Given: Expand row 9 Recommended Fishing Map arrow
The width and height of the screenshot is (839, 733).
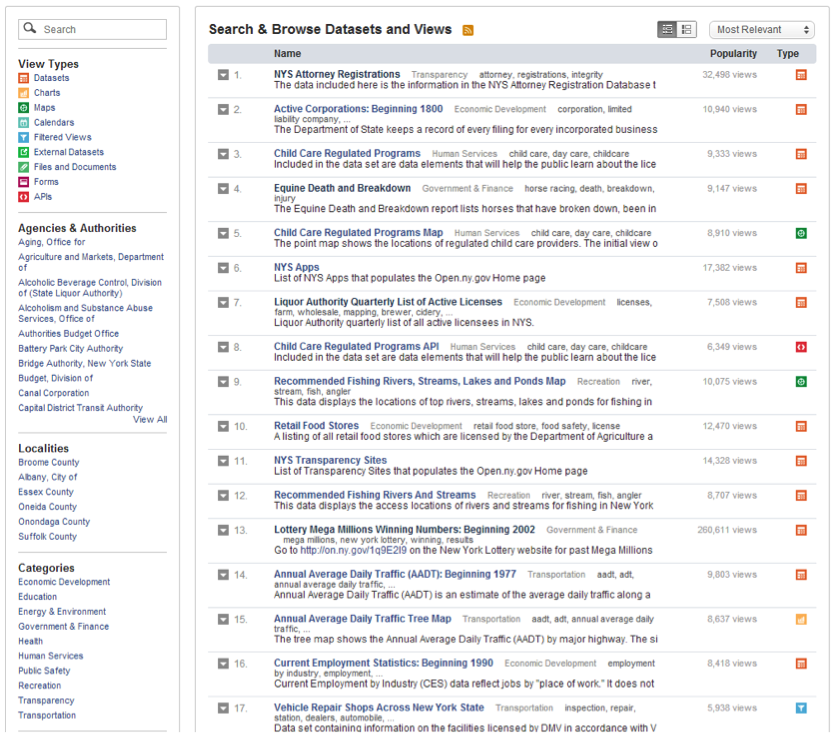Looking at the screenshot, I should click(x=223, y=382).
